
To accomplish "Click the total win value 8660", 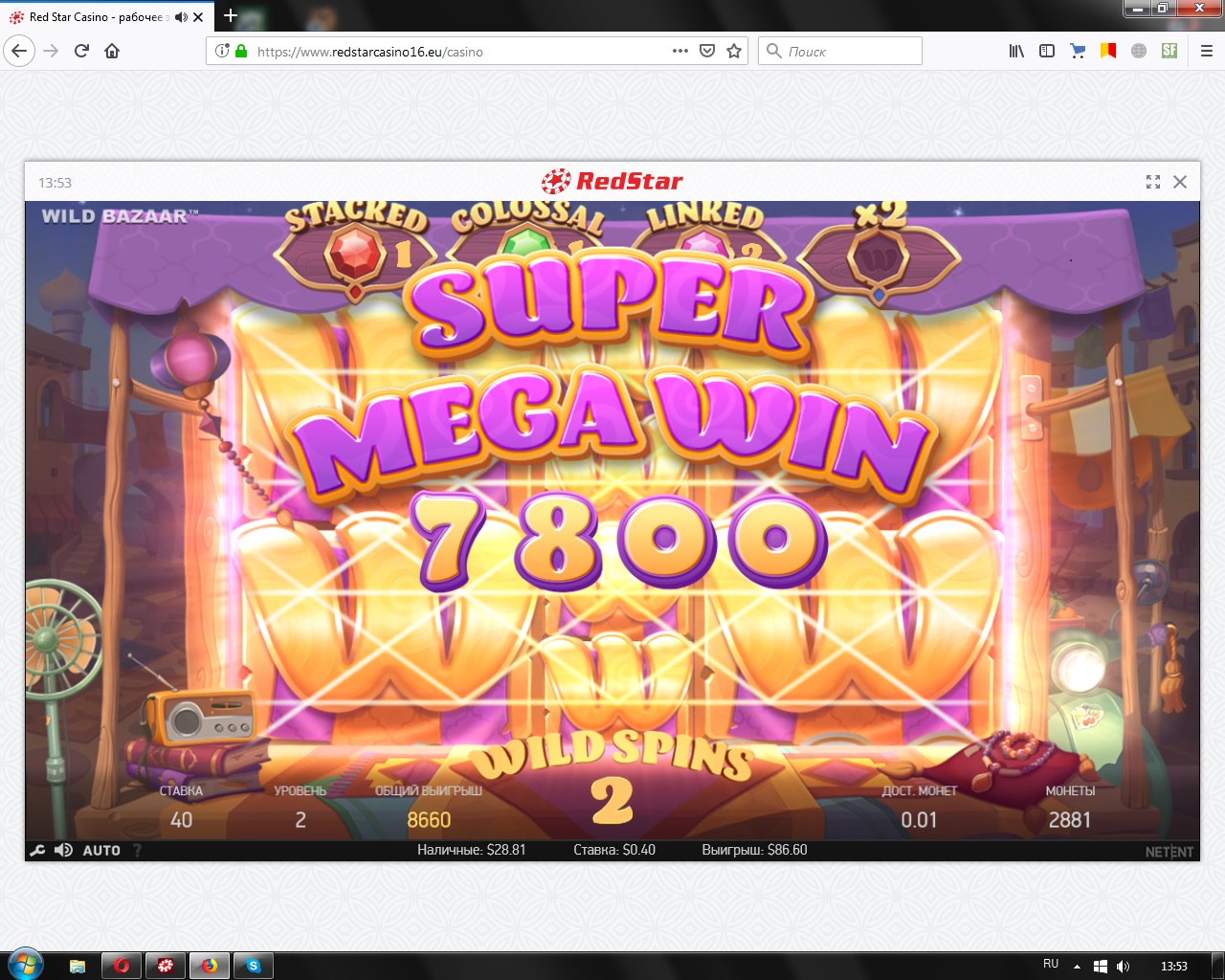I will (429, 820).
